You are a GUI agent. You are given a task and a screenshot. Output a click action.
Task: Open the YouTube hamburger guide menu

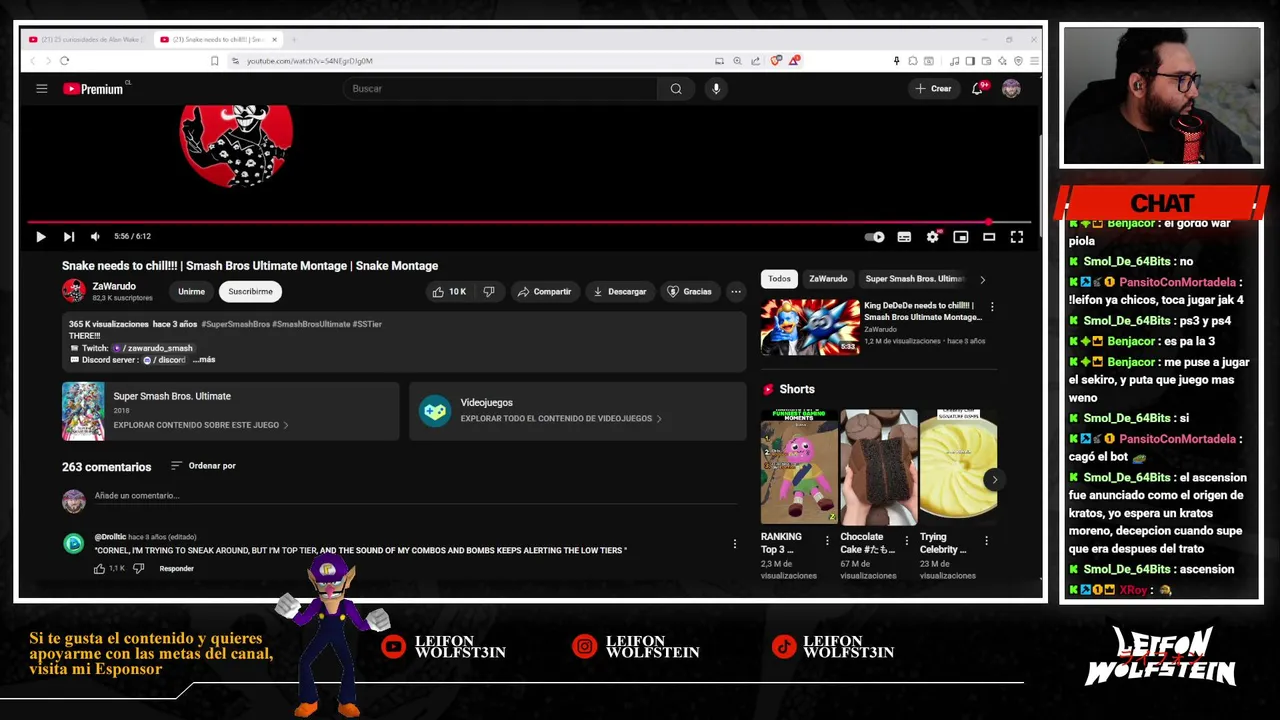42,89
